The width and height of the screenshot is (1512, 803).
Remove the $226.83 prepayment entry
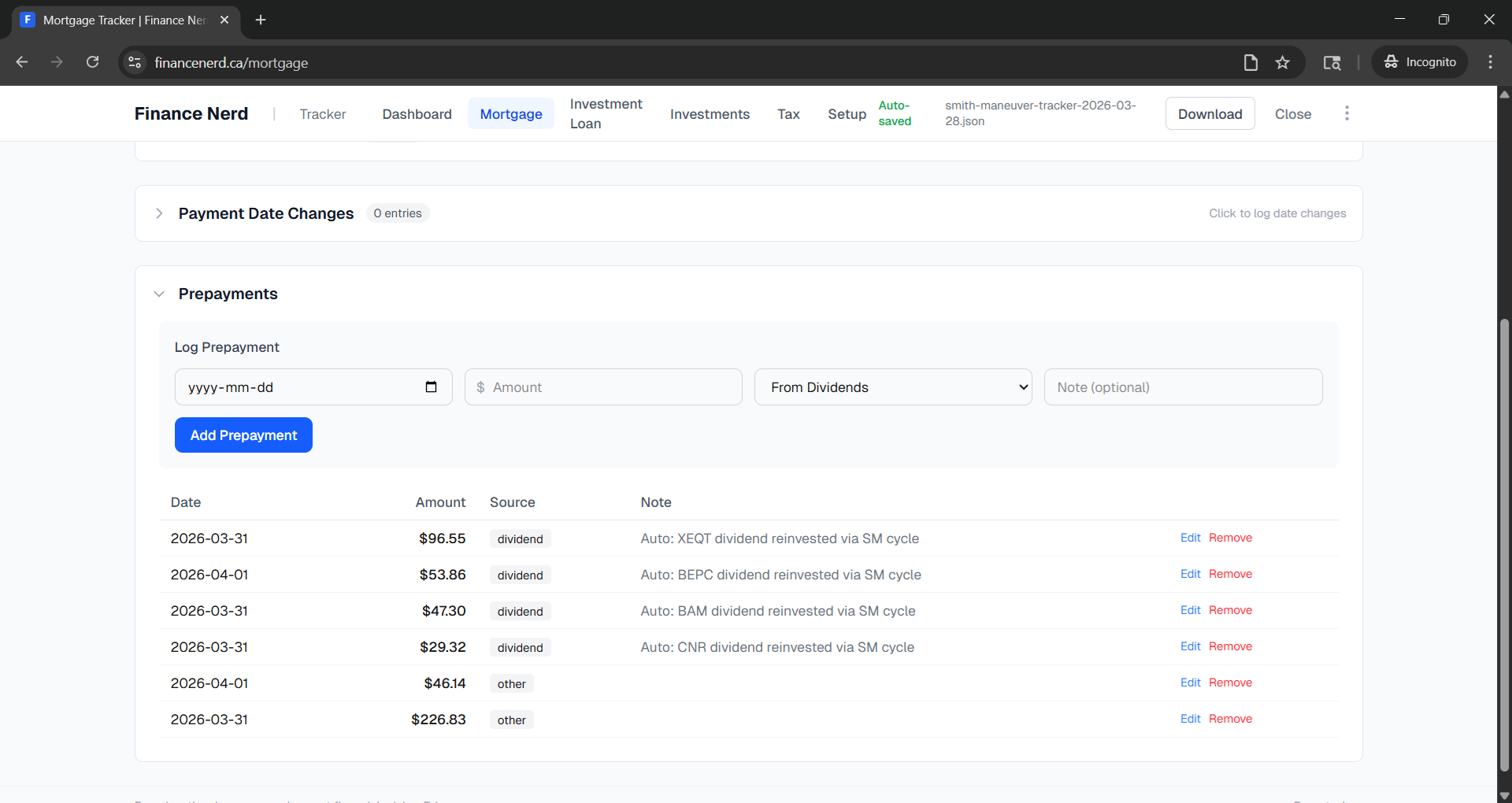tap(1230, 719)
